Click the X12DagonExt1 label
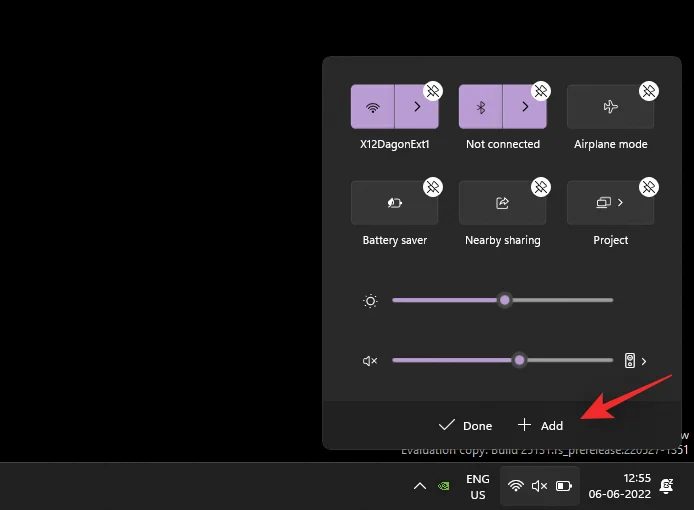694x510 pixels. 395,144
